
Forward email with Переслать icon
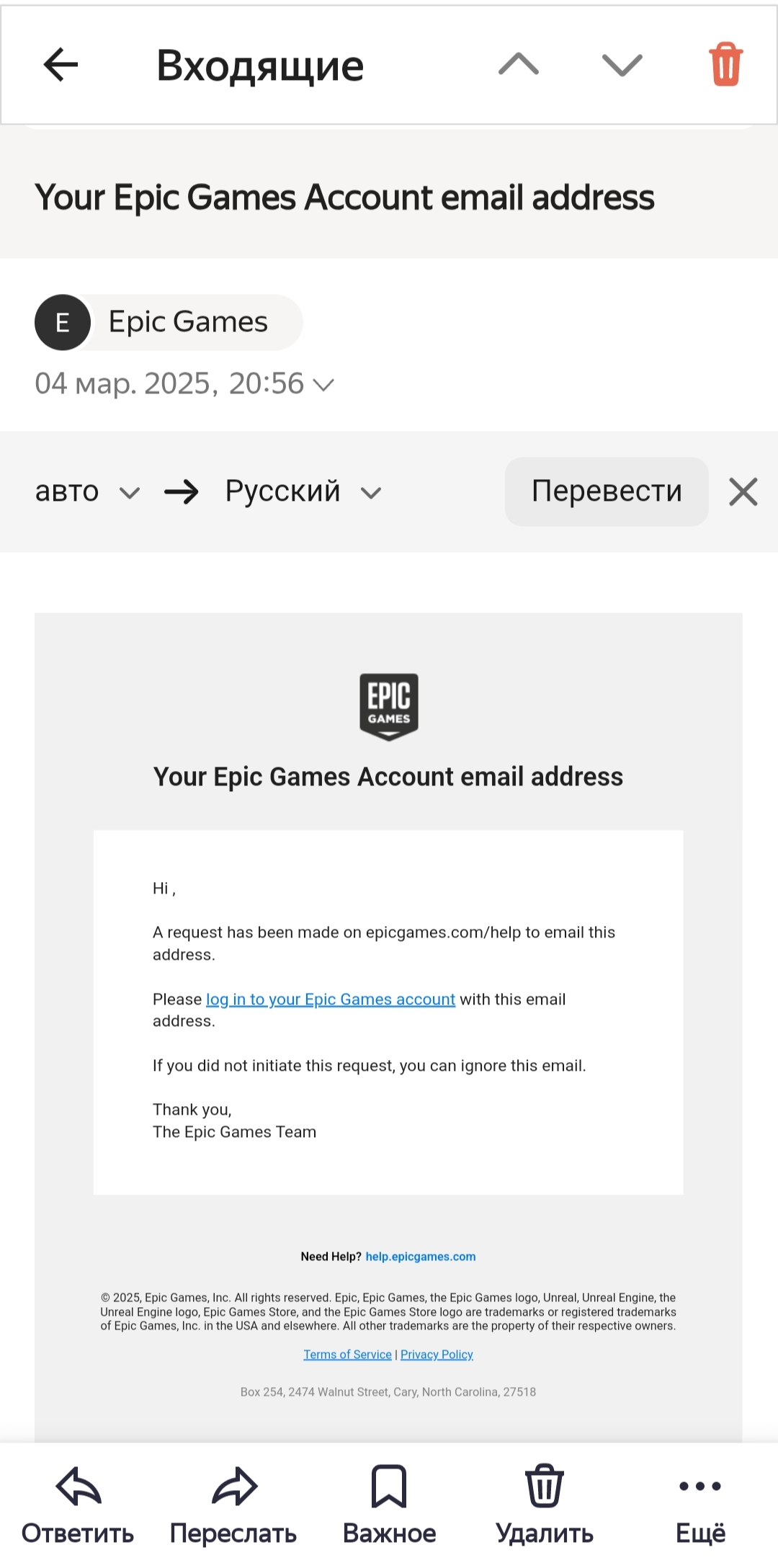pyautogui.click(x=233, y=1487)
